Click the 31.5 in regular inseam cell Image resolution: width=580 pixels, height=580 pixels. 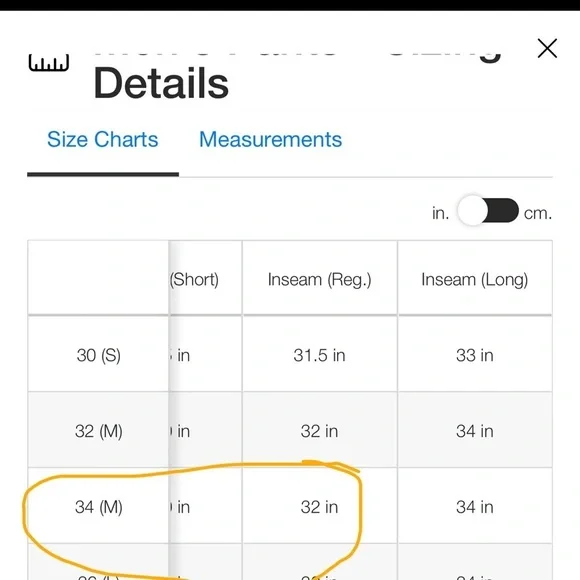(x=320, y=355)
